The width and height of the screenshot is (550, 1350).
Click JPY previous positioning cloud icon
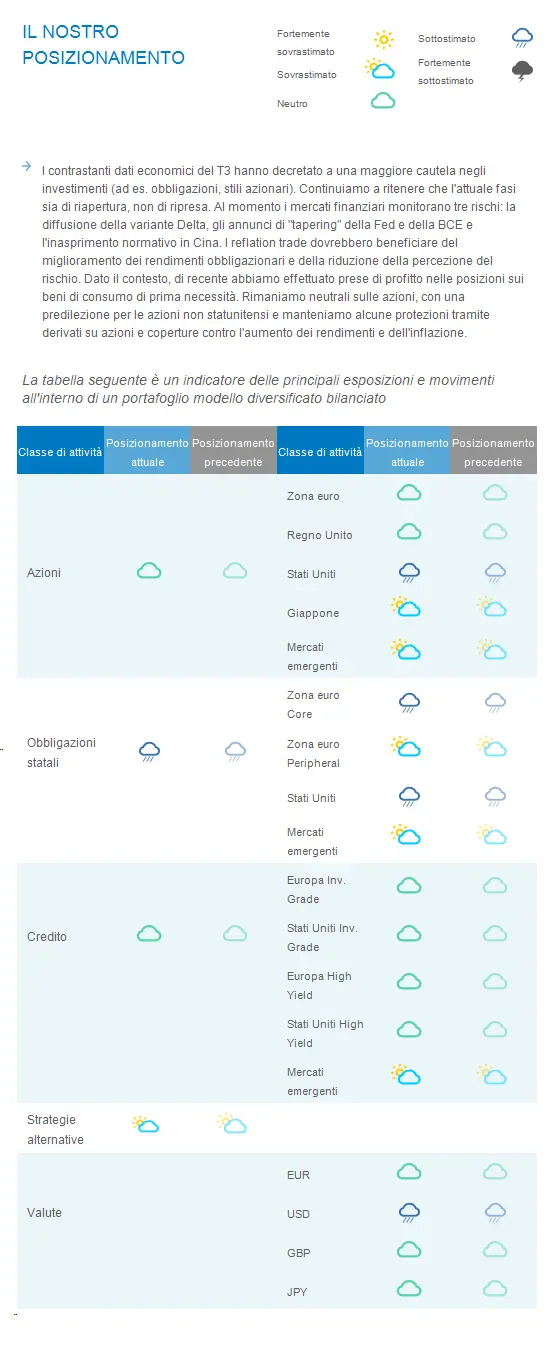click(x=495, y=1288)
